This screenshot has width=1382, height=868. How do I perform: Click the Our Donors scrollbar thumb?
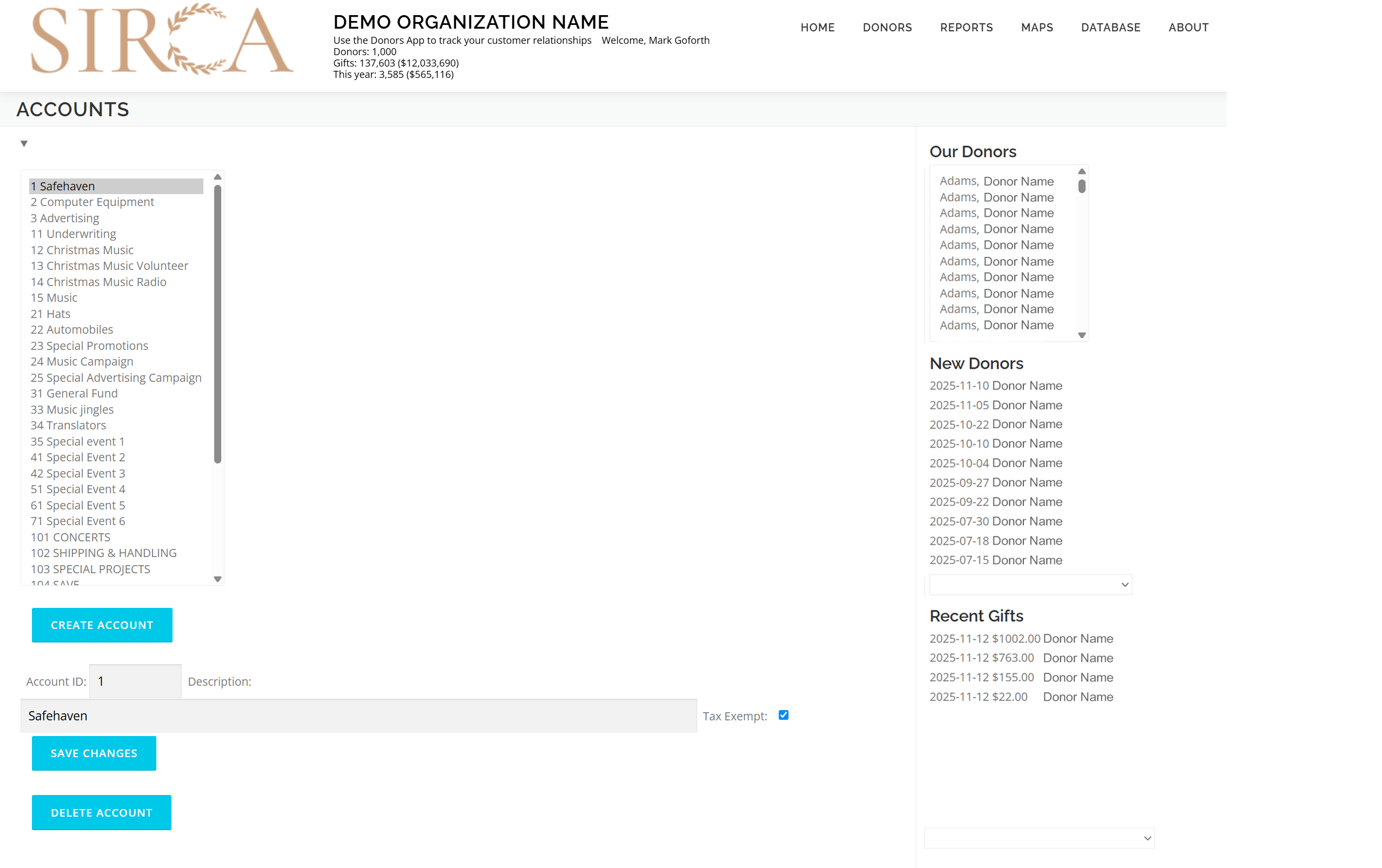coord(1081,187)
